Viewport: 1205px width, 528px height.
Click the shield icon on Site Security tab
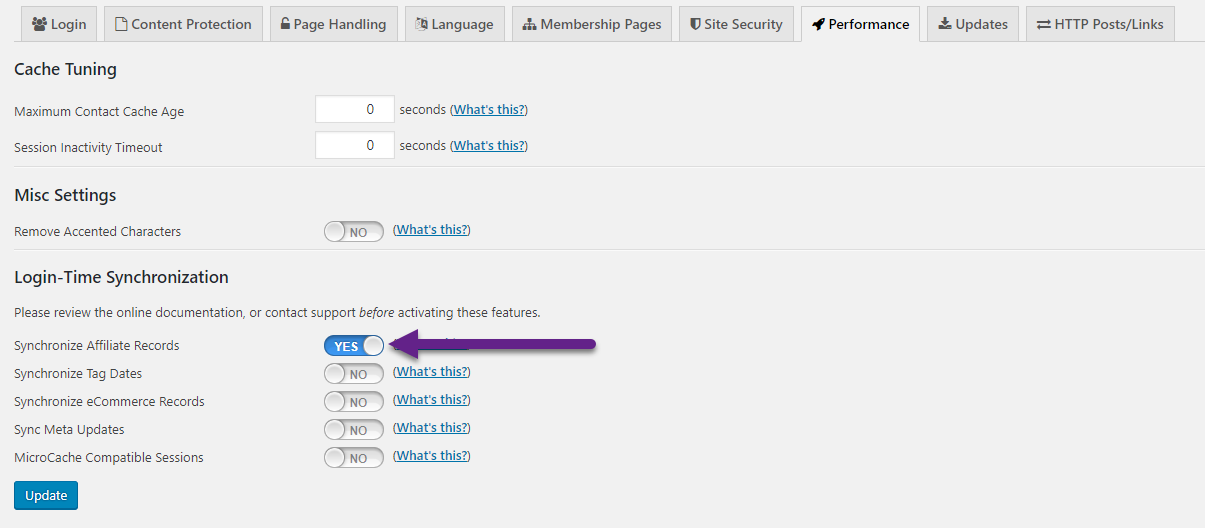point(695,24)
